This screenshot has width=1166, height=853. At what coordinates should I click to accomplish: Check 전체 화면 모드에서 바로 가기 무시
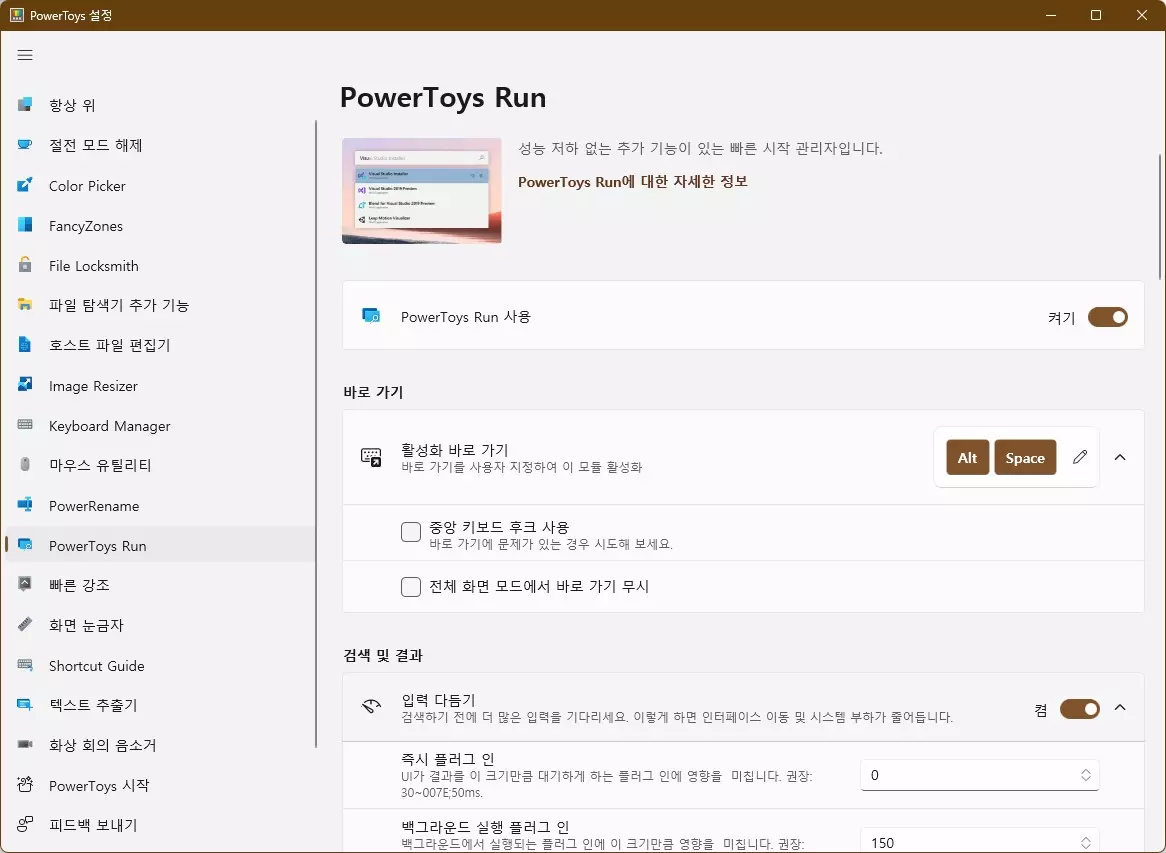(410, 587)
